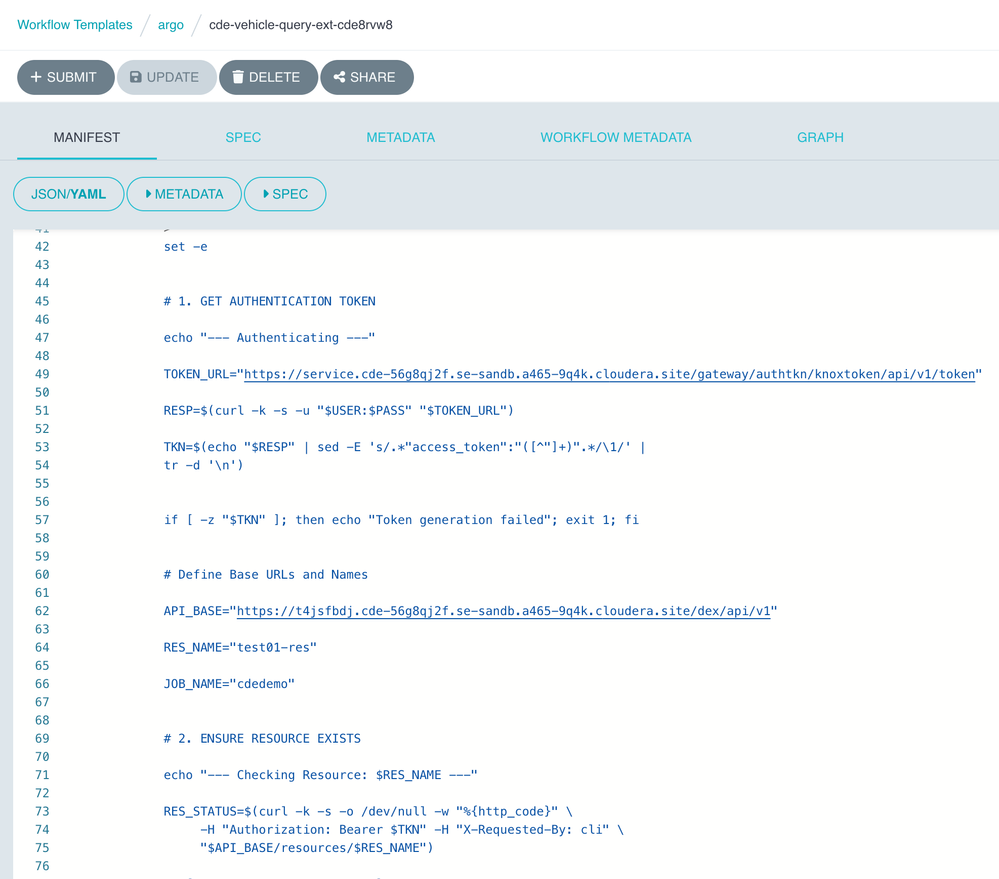The image size is (999, 879).
Task: Click '# Define Base URLs and Names' comment
Action: (266, 575)
